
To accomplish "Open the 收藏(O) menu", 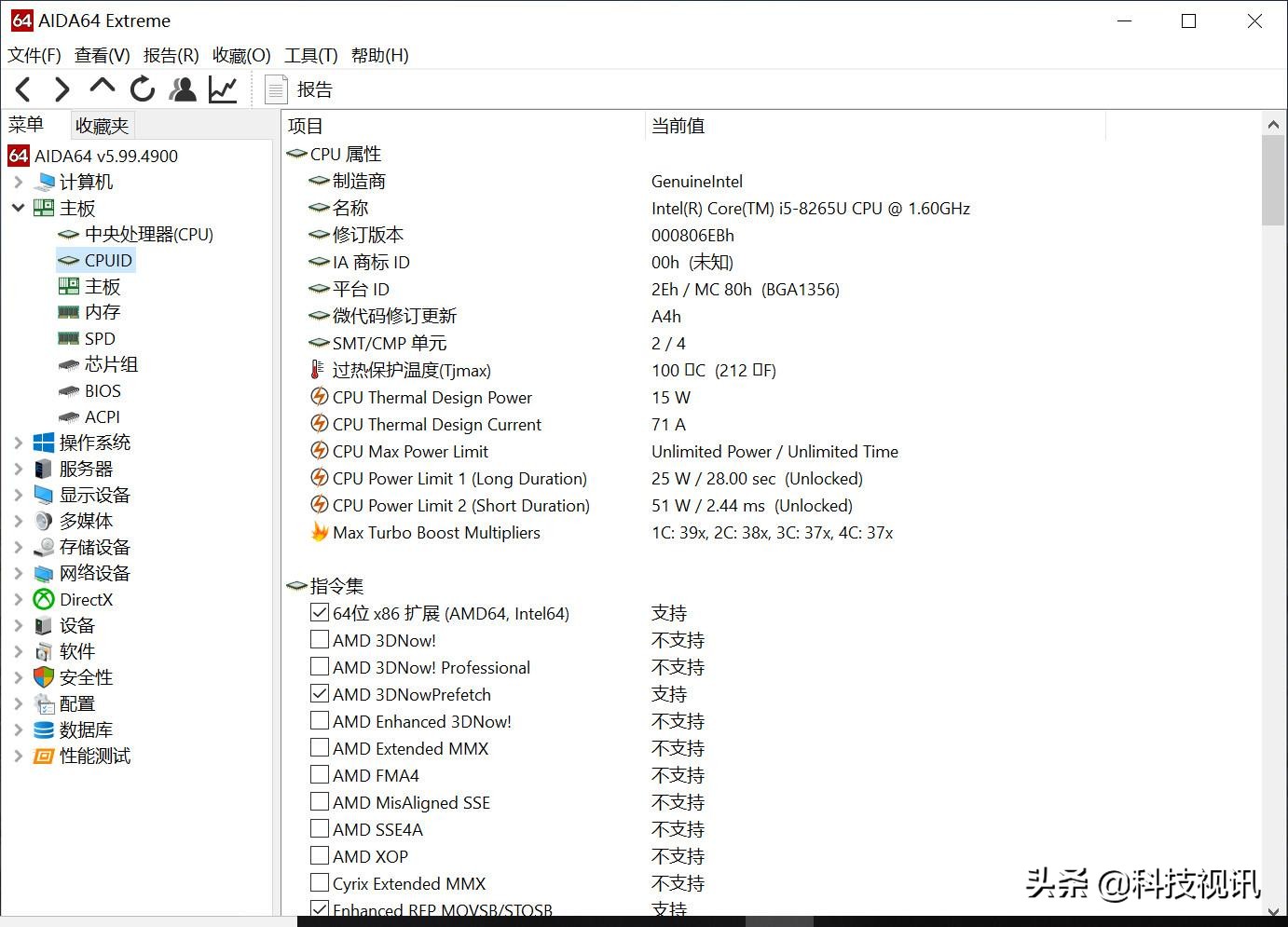I will tap(241, 55).
